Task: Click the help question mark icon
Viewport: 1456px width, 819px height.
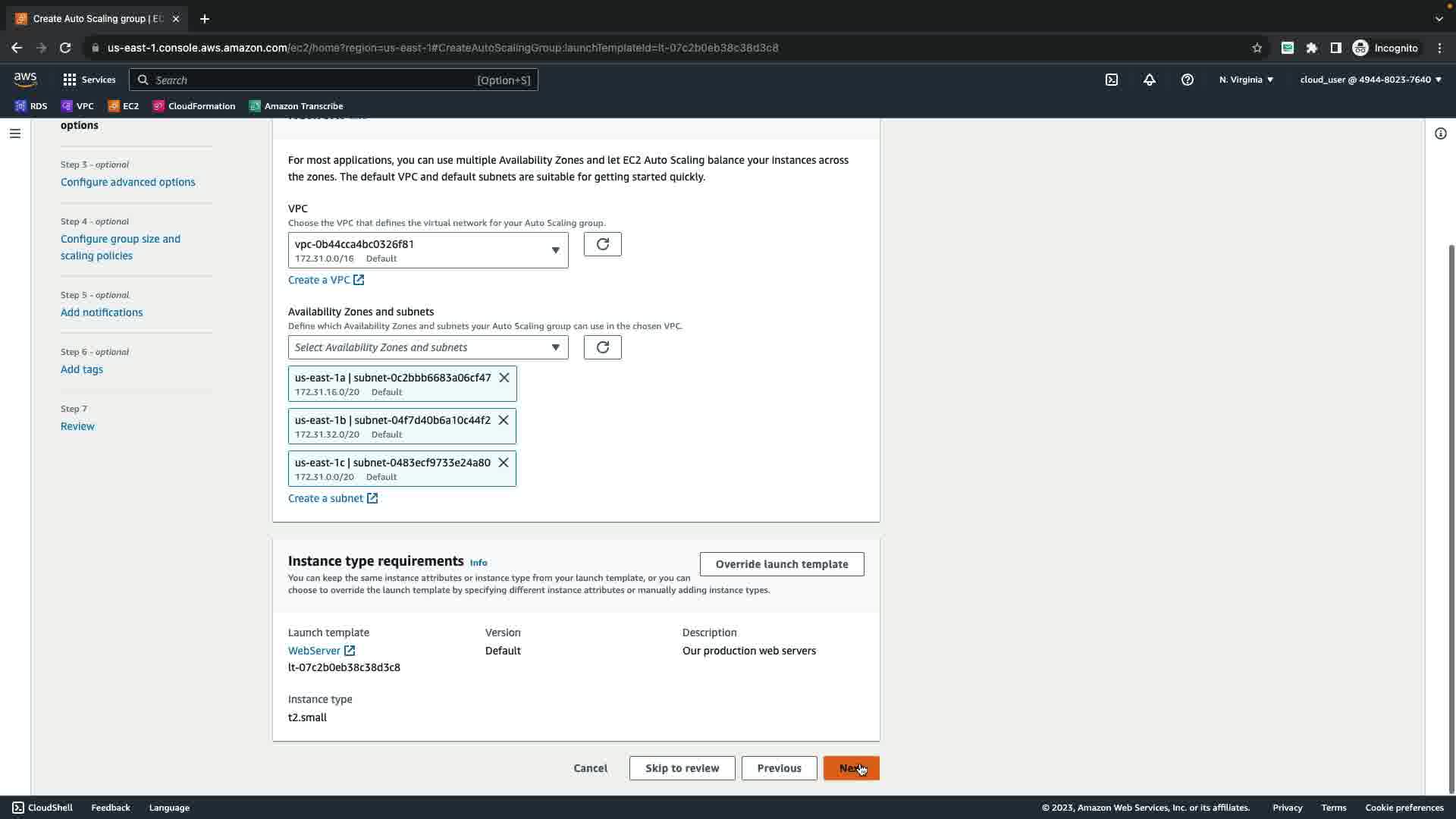Action: coord(1188,80)
